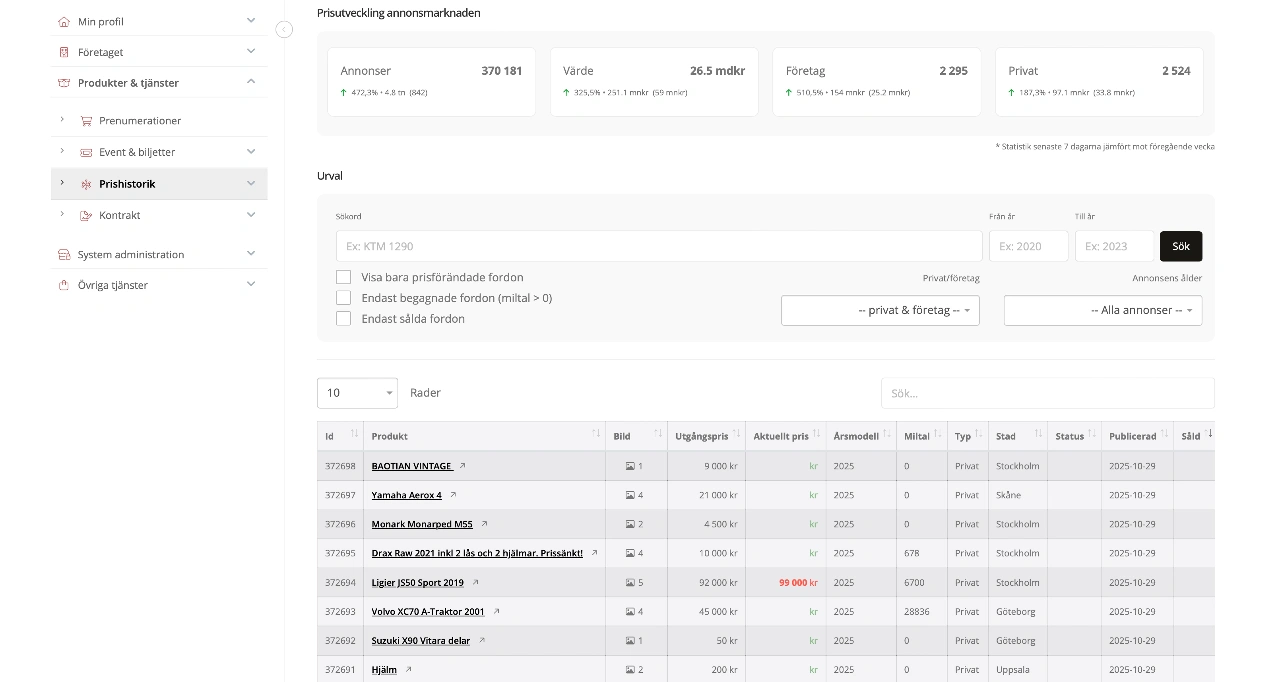Check Endast begagnade fordon option

[x=343, y=298]
